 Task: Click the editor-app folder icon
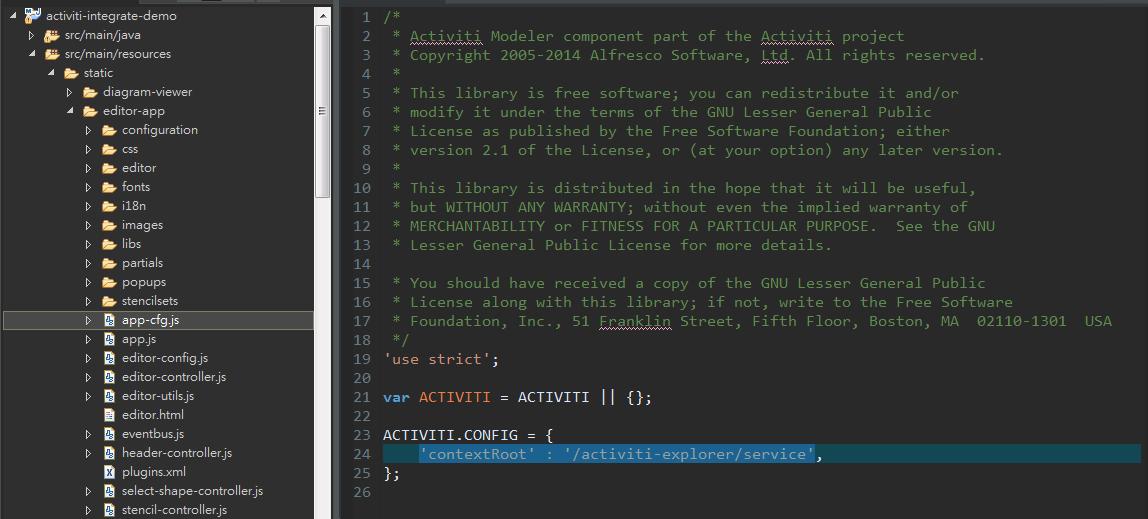pyautogui.click(x=90, y=111)
